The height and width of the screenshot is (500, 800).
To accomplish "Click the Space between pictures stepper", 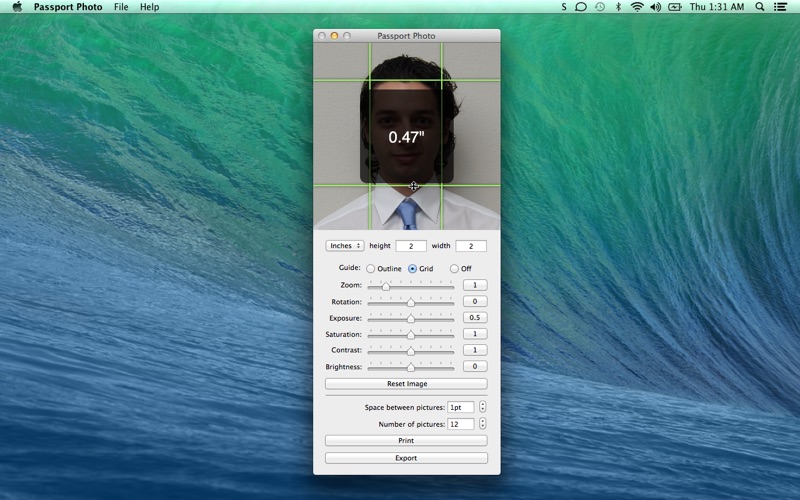I will pos(482,407).
